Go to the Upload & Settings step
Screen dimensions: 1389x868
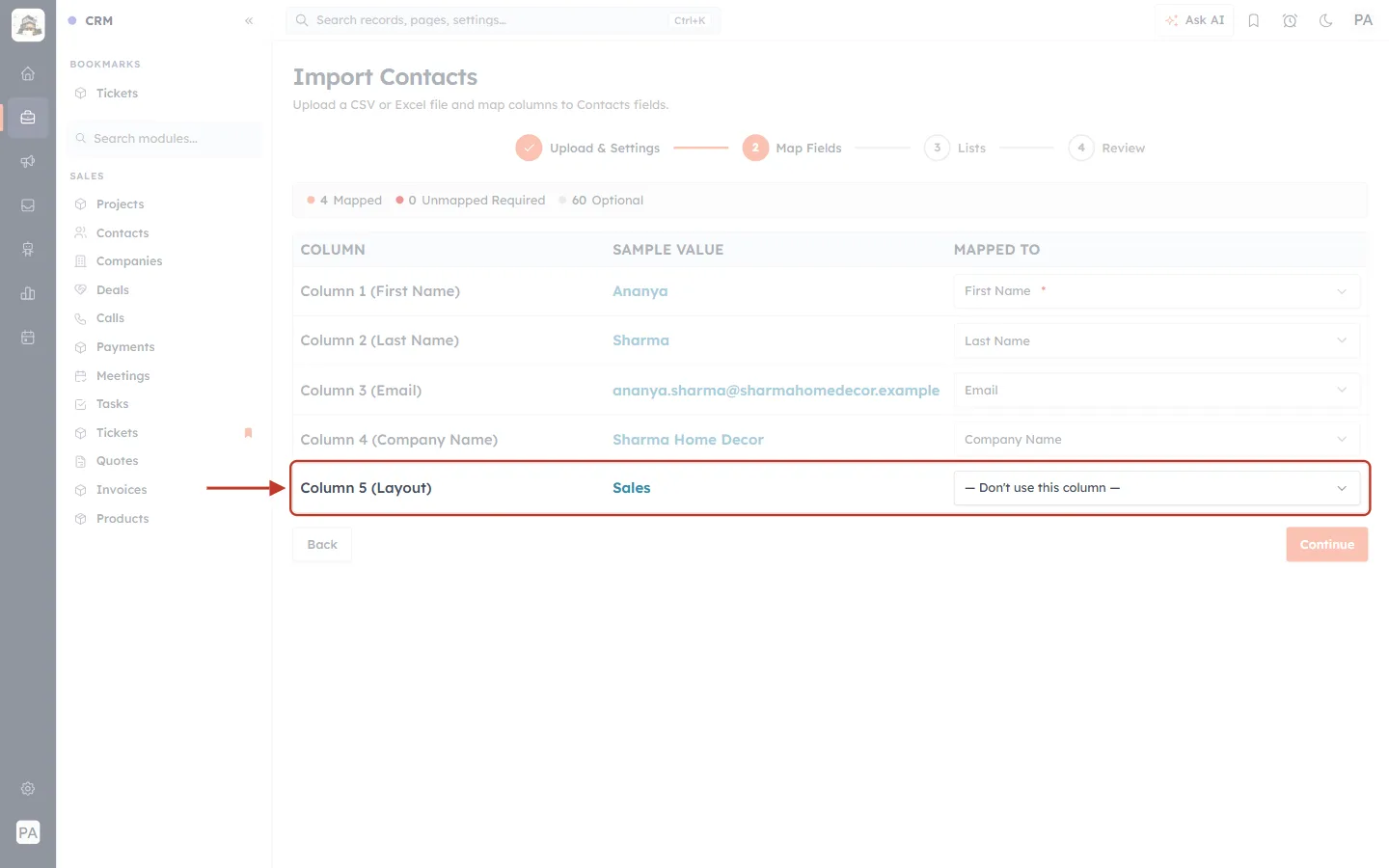click(x=587, y=148)
